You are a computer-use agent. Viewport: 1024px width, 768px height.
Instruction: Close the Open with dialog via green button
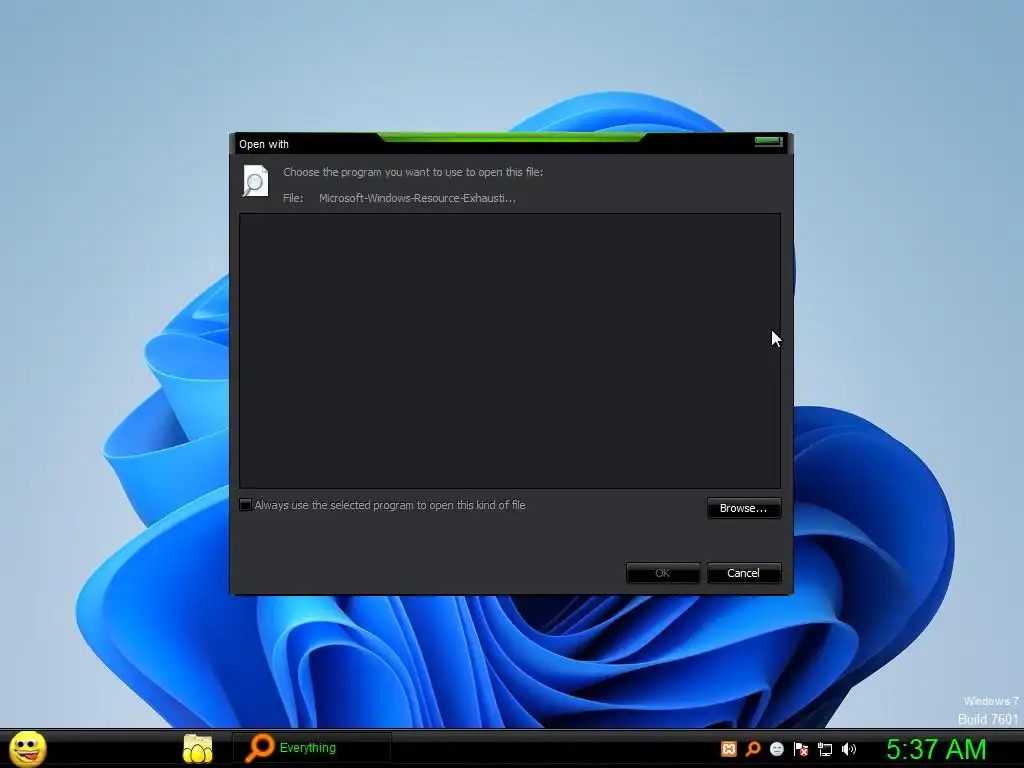click(x=768, y=141)
